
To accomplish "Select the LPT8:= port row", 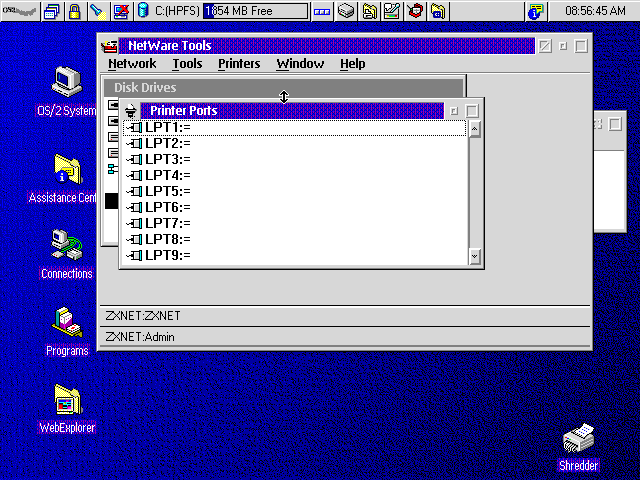I will point(294,239).
